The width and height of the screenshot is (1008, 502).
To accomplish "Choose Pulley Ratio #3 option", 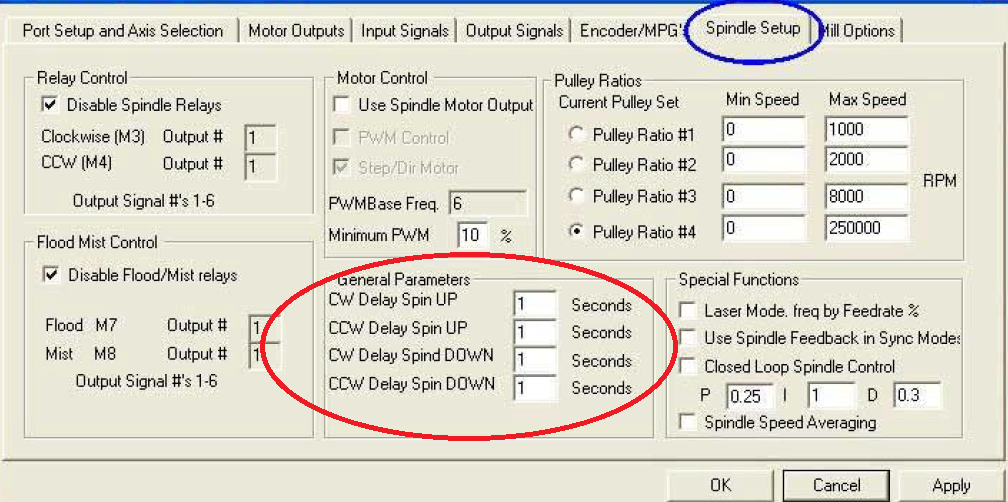I will point(576,196).
